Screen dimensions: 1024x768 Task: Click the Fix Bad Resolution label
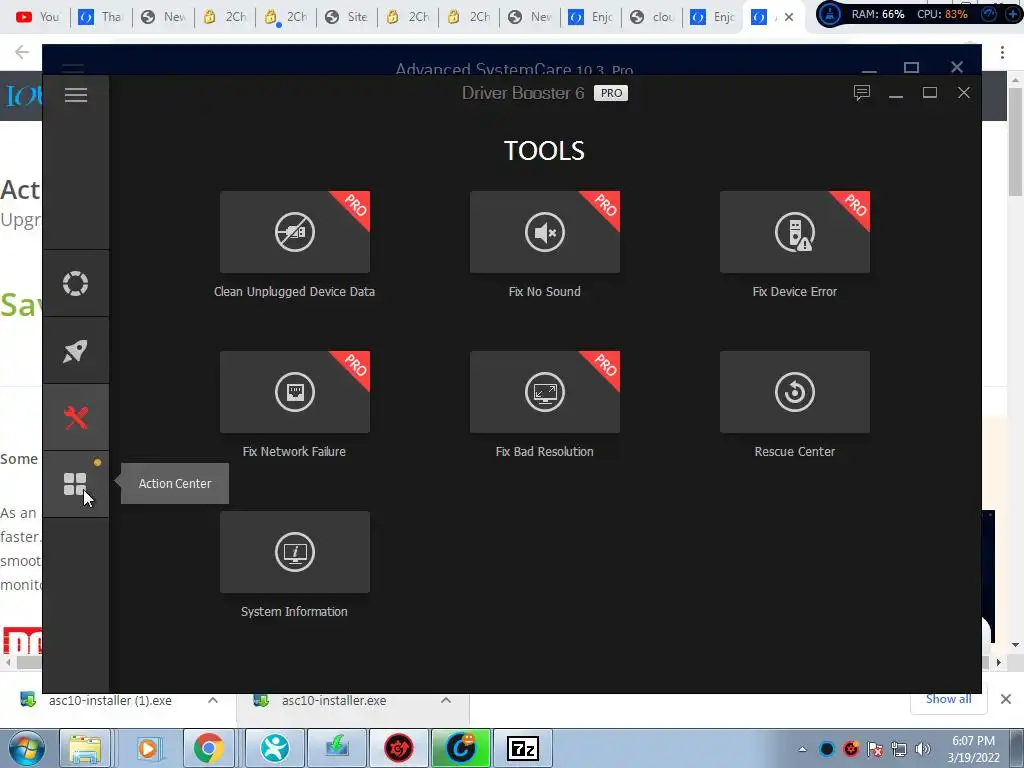click(x=545, y=452)
